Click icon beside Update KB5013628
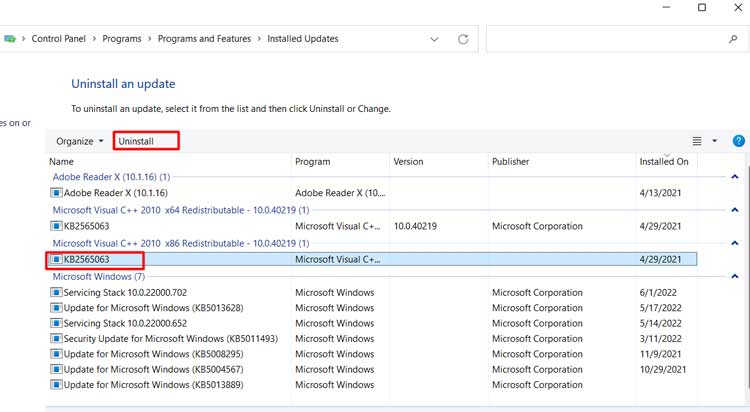The height and width of the screenshot is (412, 750). (x=56, y=308)
